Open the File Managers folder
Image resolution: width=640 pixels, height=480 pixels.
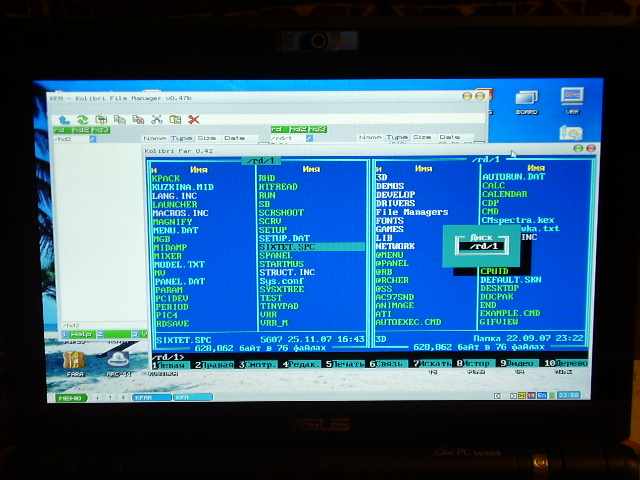coord(411,212)
